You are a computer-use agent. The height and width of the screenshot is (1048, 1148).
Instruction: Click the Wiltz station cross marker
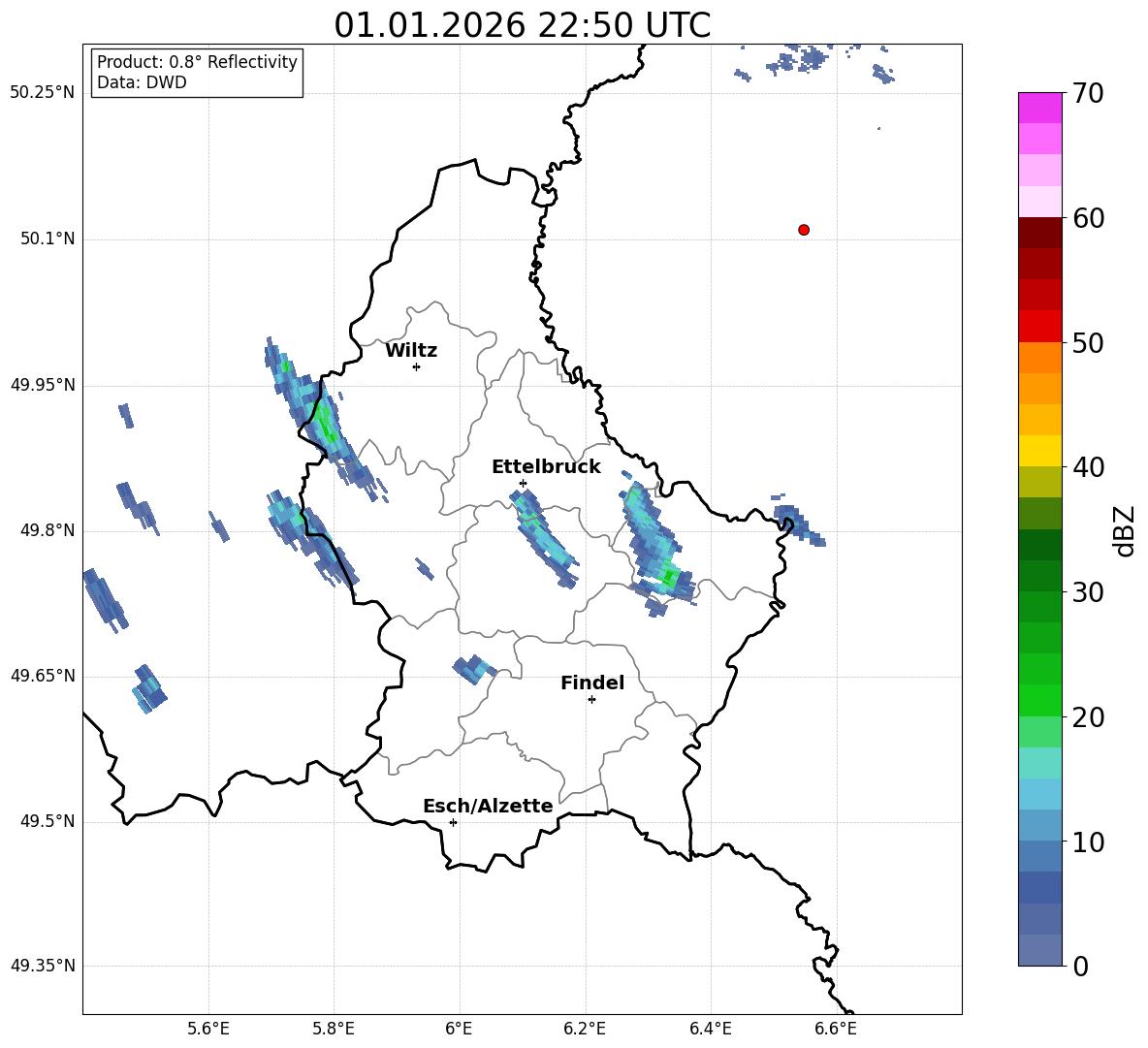[x=417, y=366]
